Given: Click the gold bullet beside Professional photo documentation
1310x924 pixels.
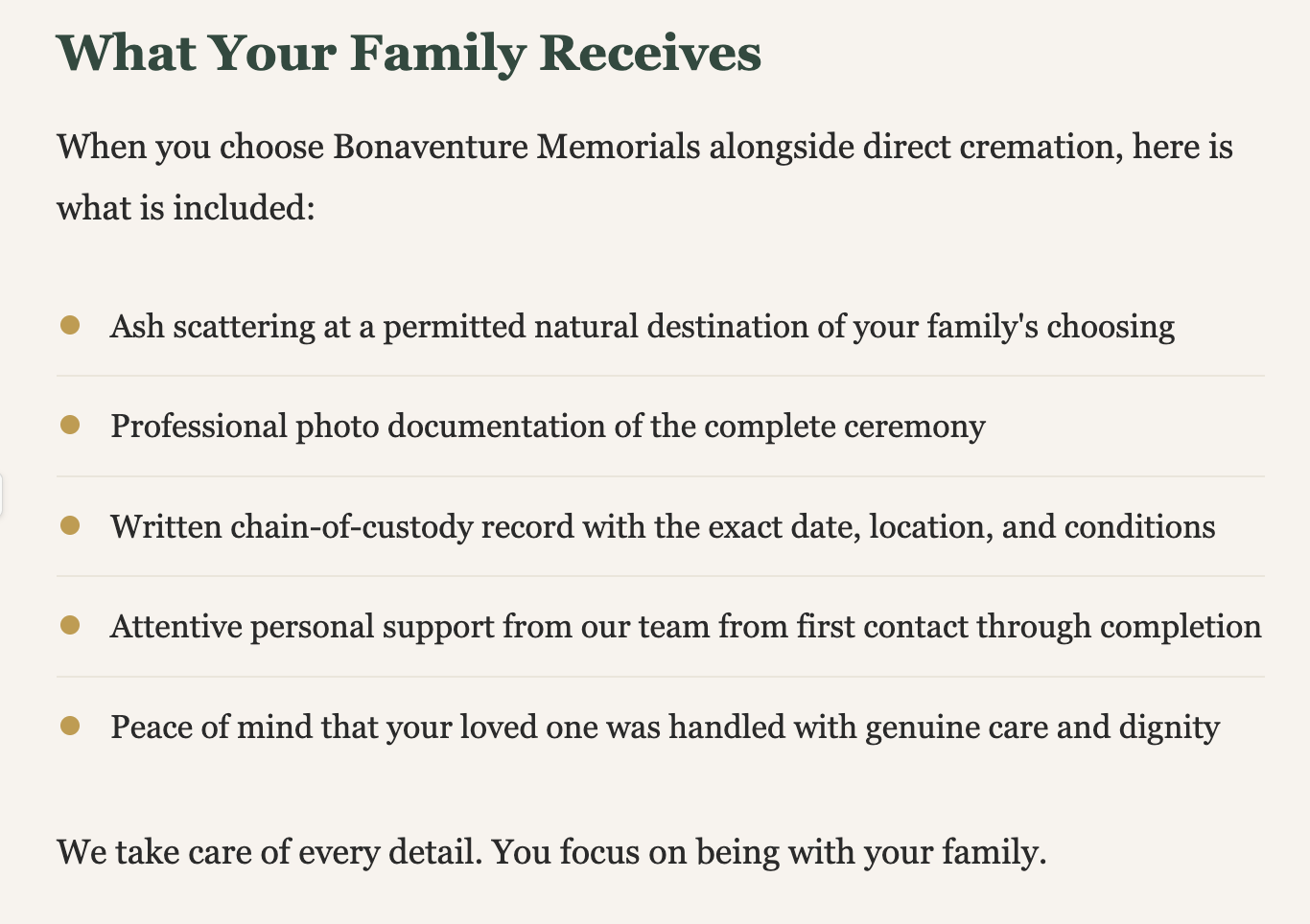Looking at the screenshot, I should 69,425.
